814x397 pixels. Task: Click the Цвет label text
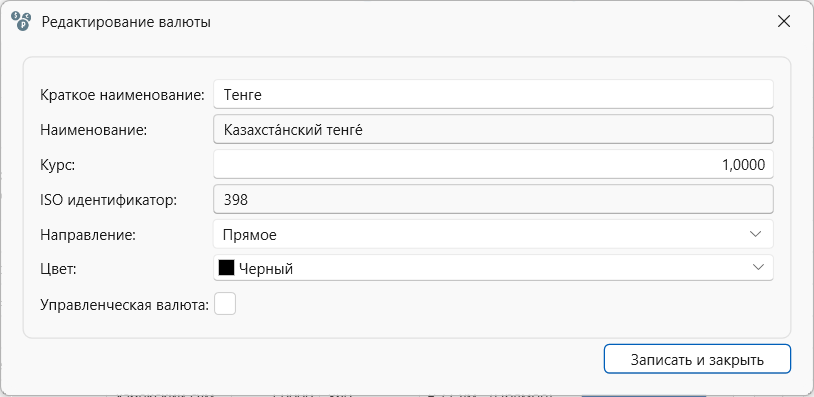pyautogui.click(x=58, y=269)
